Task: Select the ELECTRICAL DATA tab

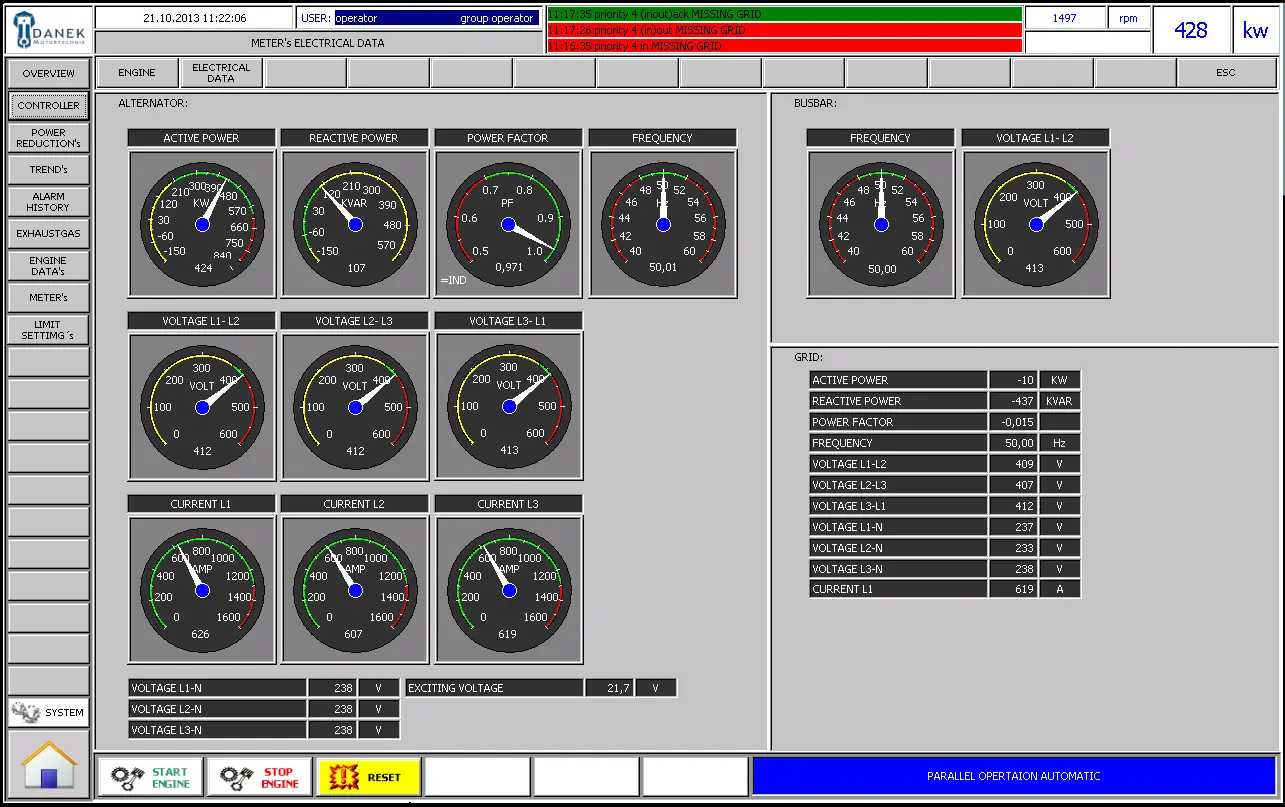Action: pos(219,72)
